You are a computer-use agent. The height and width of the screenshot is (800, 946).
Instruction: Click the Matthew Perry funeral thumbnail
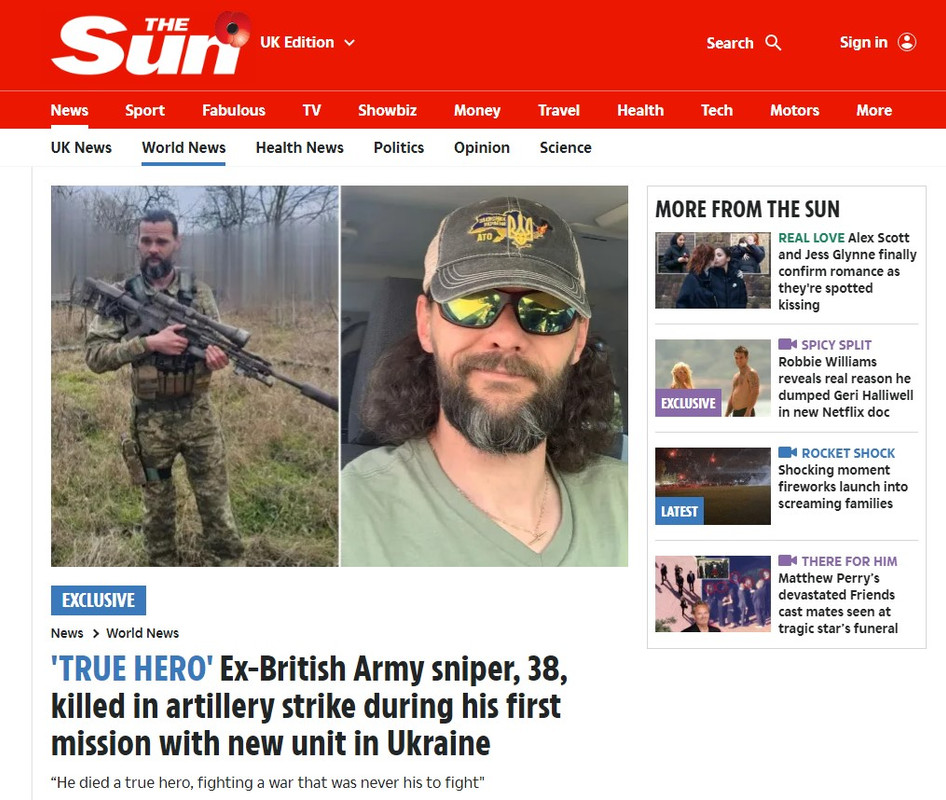tap(713, 594)
